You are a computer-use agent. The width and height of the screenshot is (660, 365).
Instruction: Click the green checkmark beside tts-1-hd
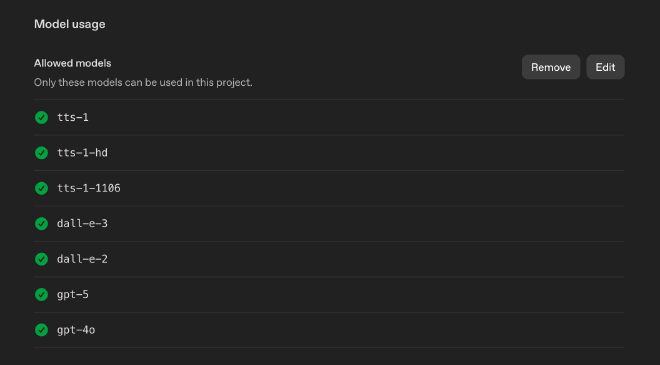click(41, 153)
